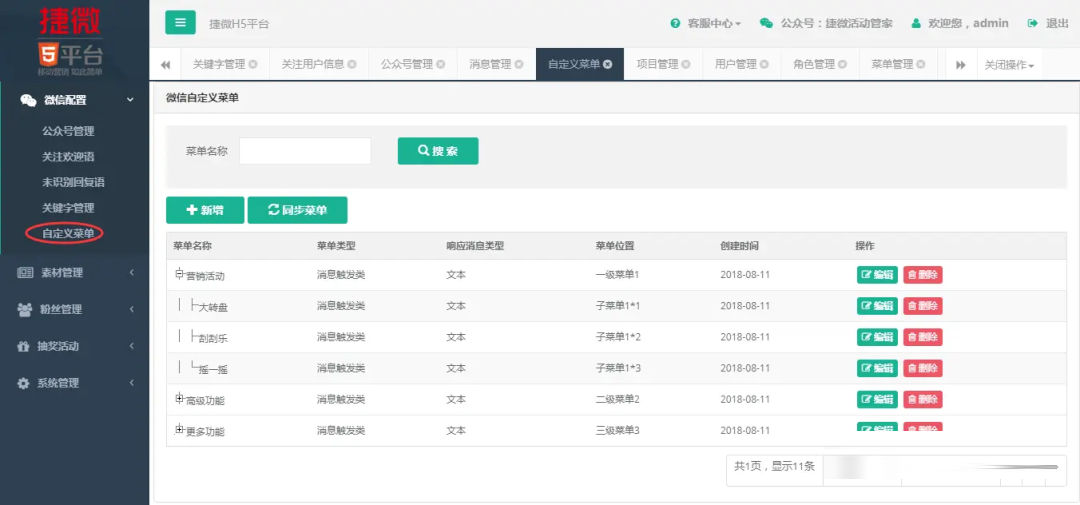Click the 退出 logout icon in header
The height and width of the screenshot is (505, 1080).
[1032, 23]
